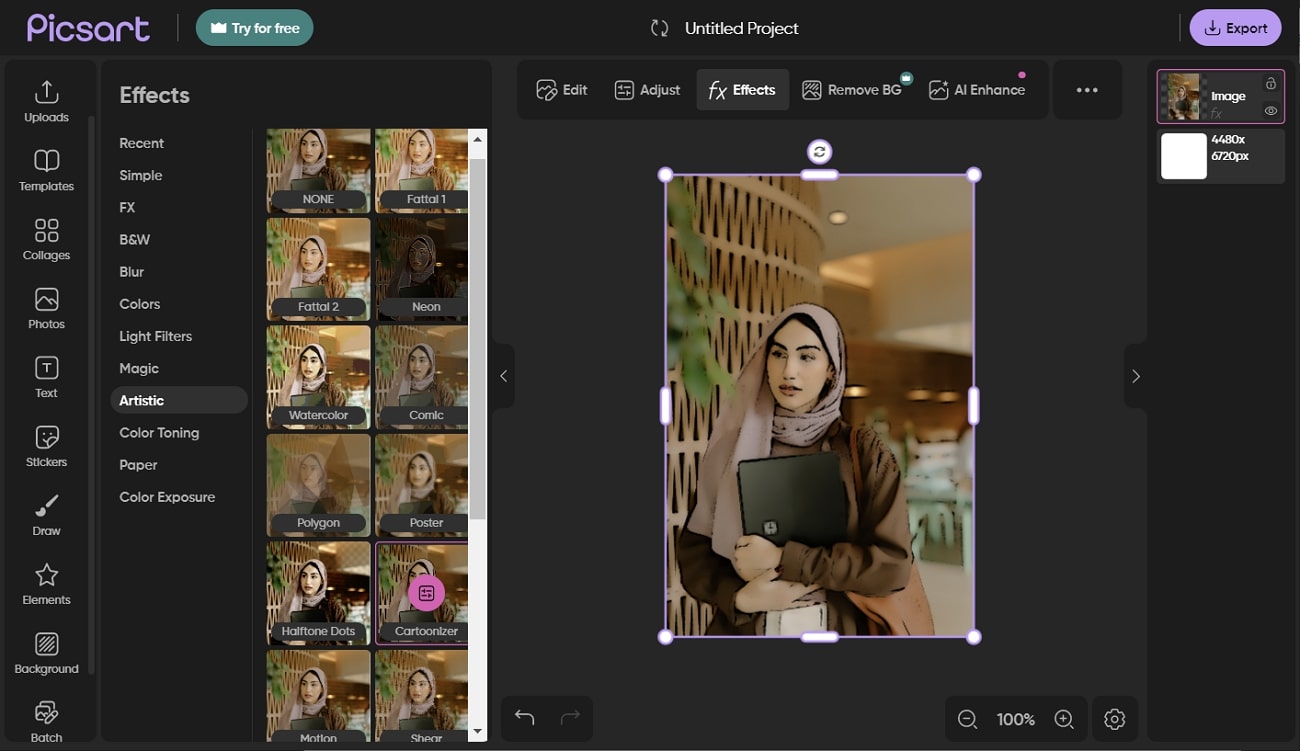Open the three-dots more options menu

coord(1087,90)
